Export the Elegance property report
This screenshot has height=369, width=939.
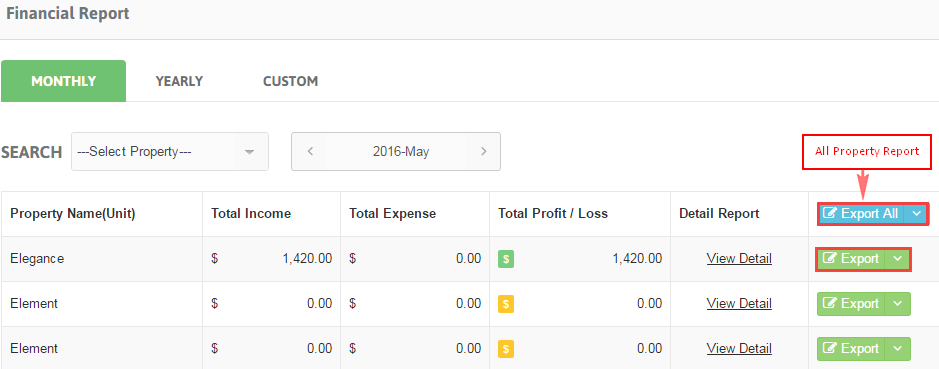[x=851, y=259]
